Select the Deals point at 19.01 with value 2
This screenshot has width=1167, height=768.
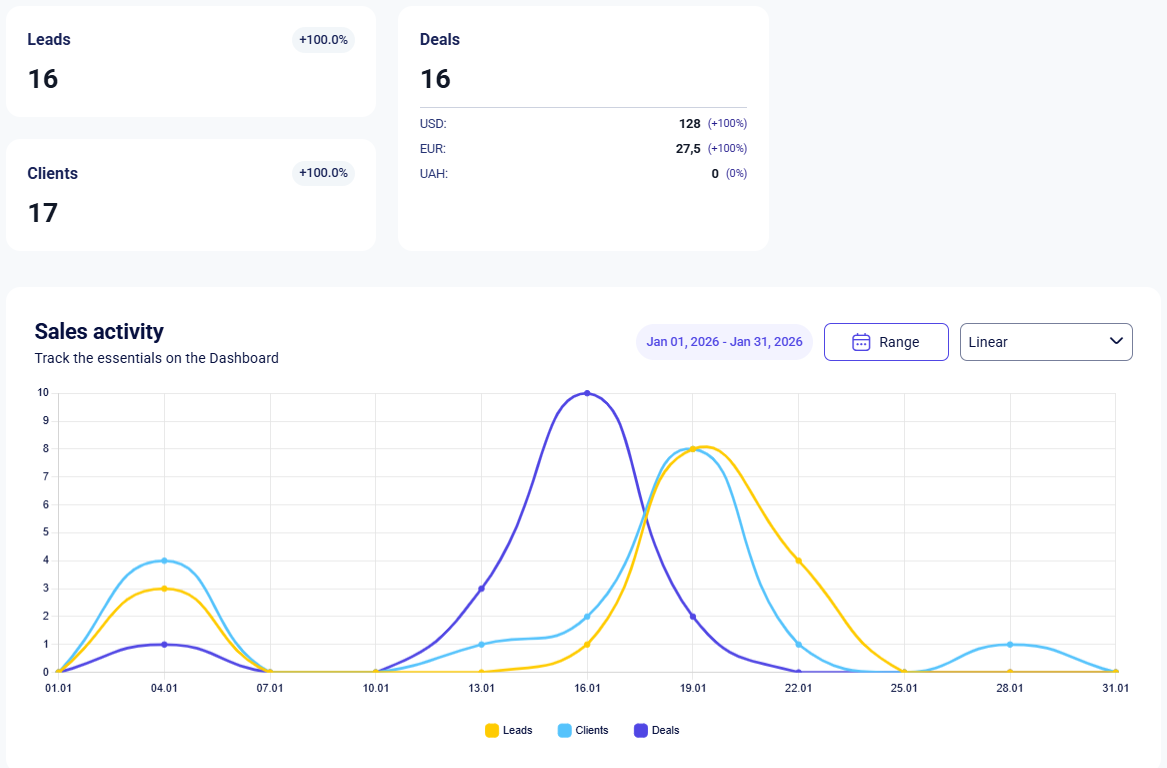pyautogui.click(x=693, y=616)
